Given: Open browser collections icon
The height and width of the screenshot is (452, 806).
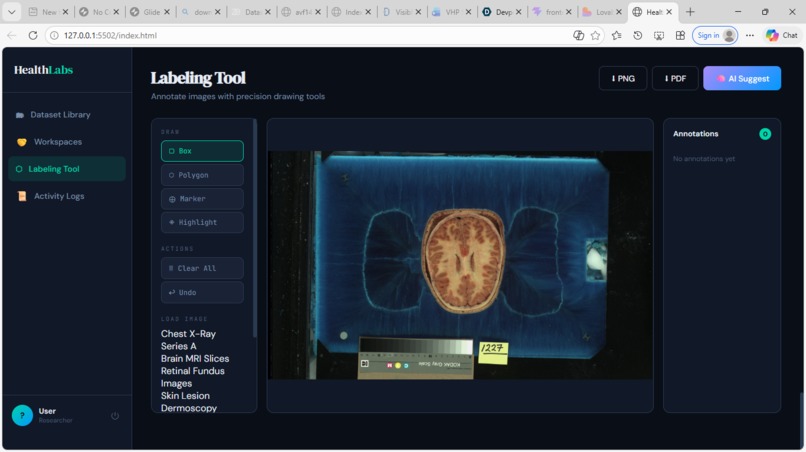Looking at the screenshot, I should pos(680,35).
